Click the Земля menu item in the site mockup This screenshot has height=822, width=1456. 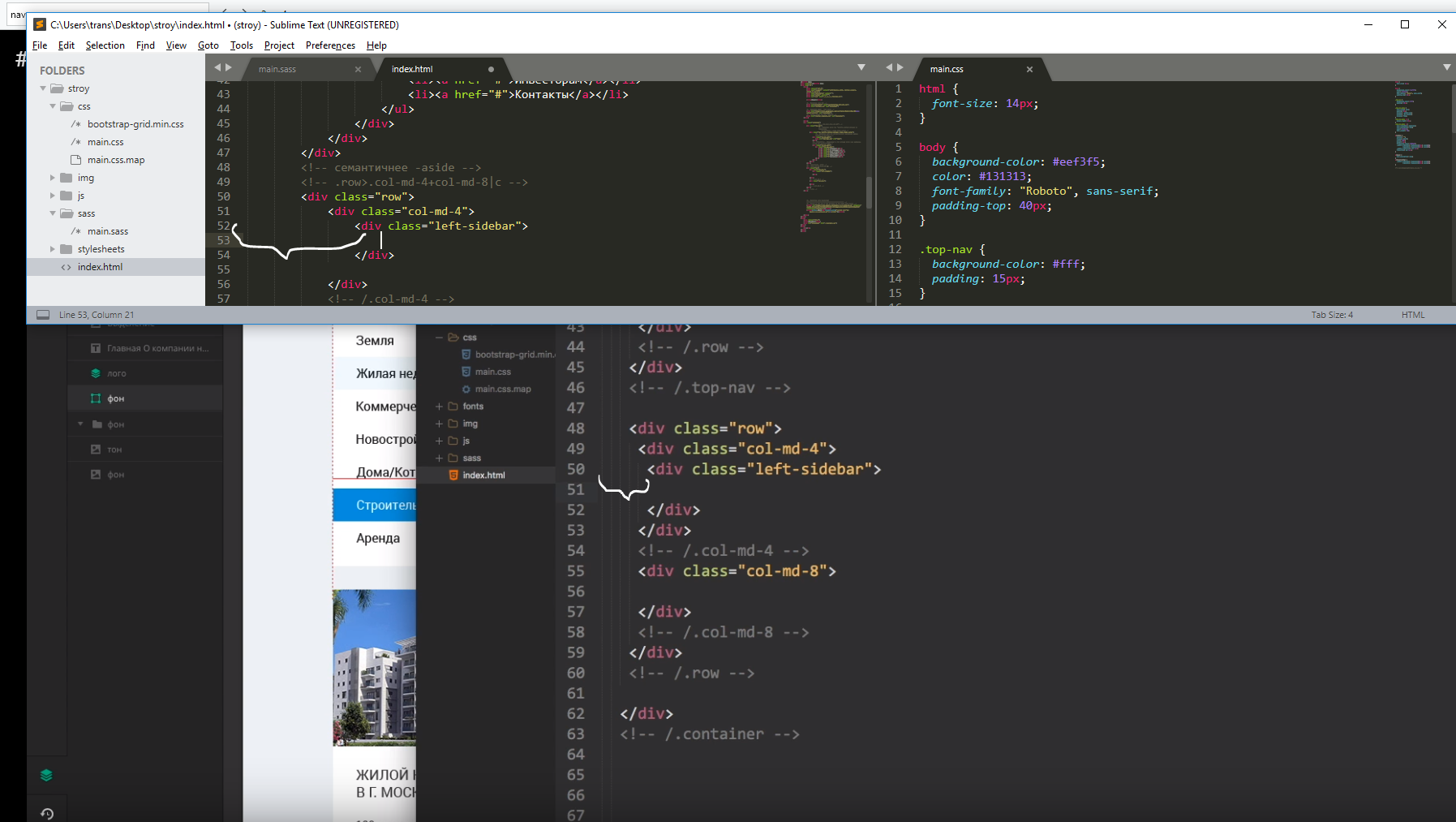coord(375,341)
